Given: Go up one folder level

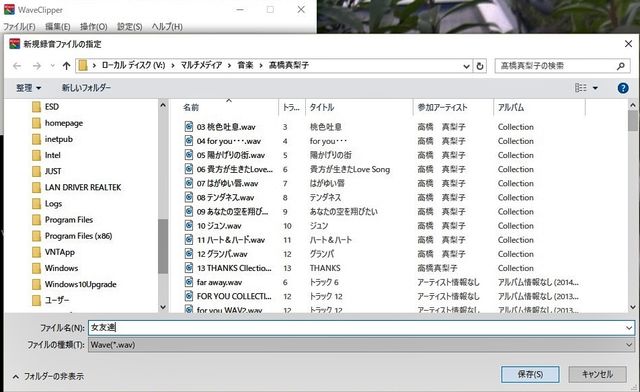Looking at the screenshot, I should pyautogui.click(x=67, y=66).
